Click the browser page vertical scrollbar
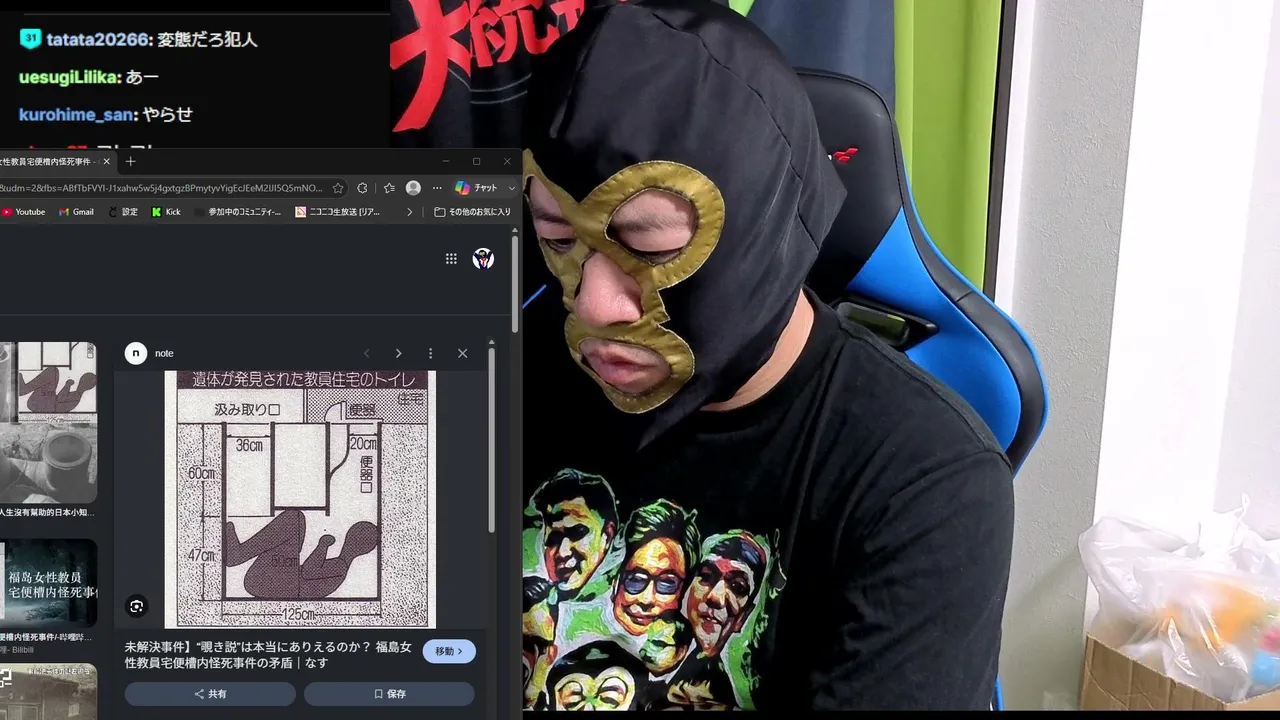This screenshot has height=720, width=1280. coord(515,285)
